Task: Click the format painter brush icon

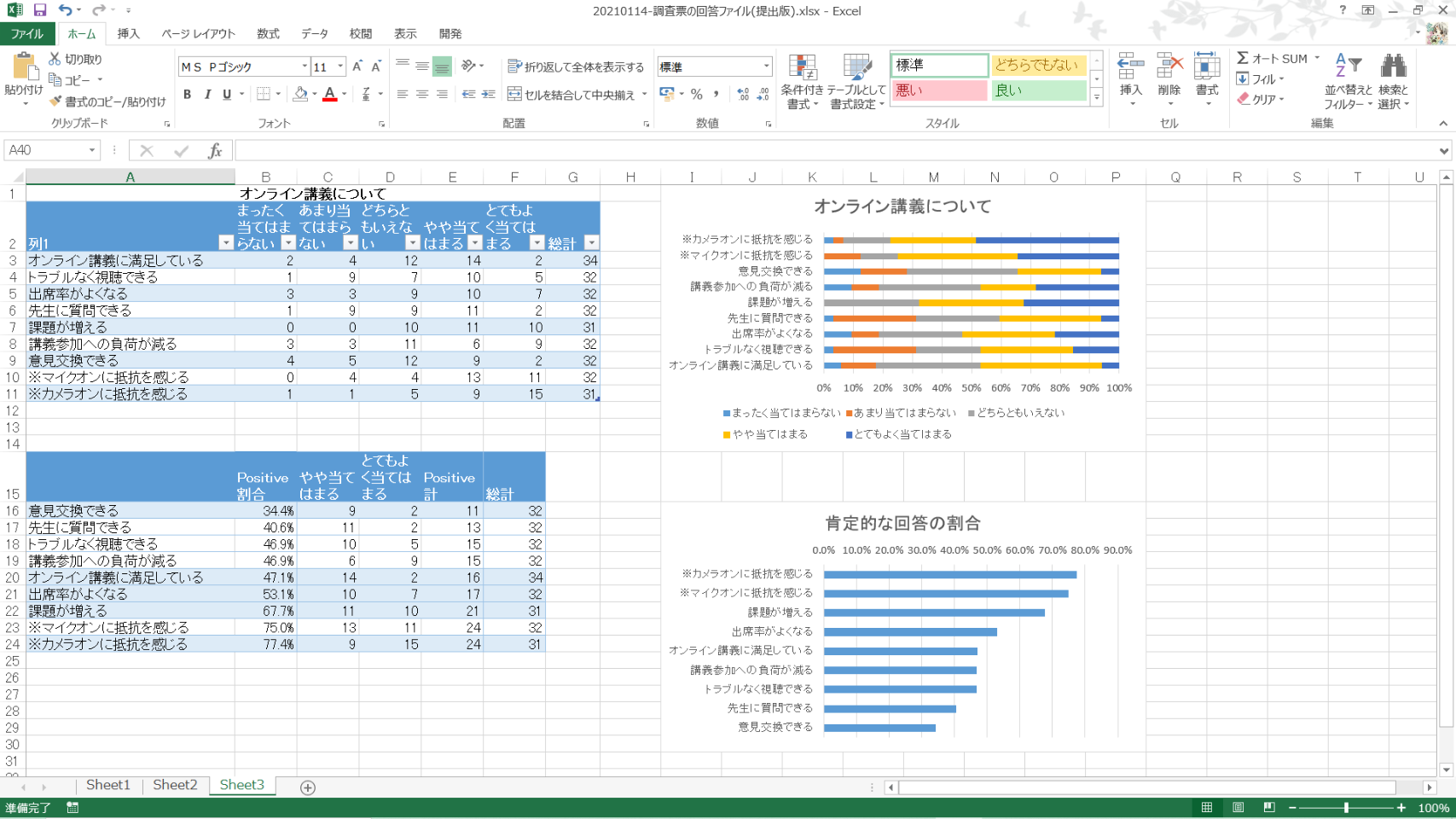Action: coord(56,102)
